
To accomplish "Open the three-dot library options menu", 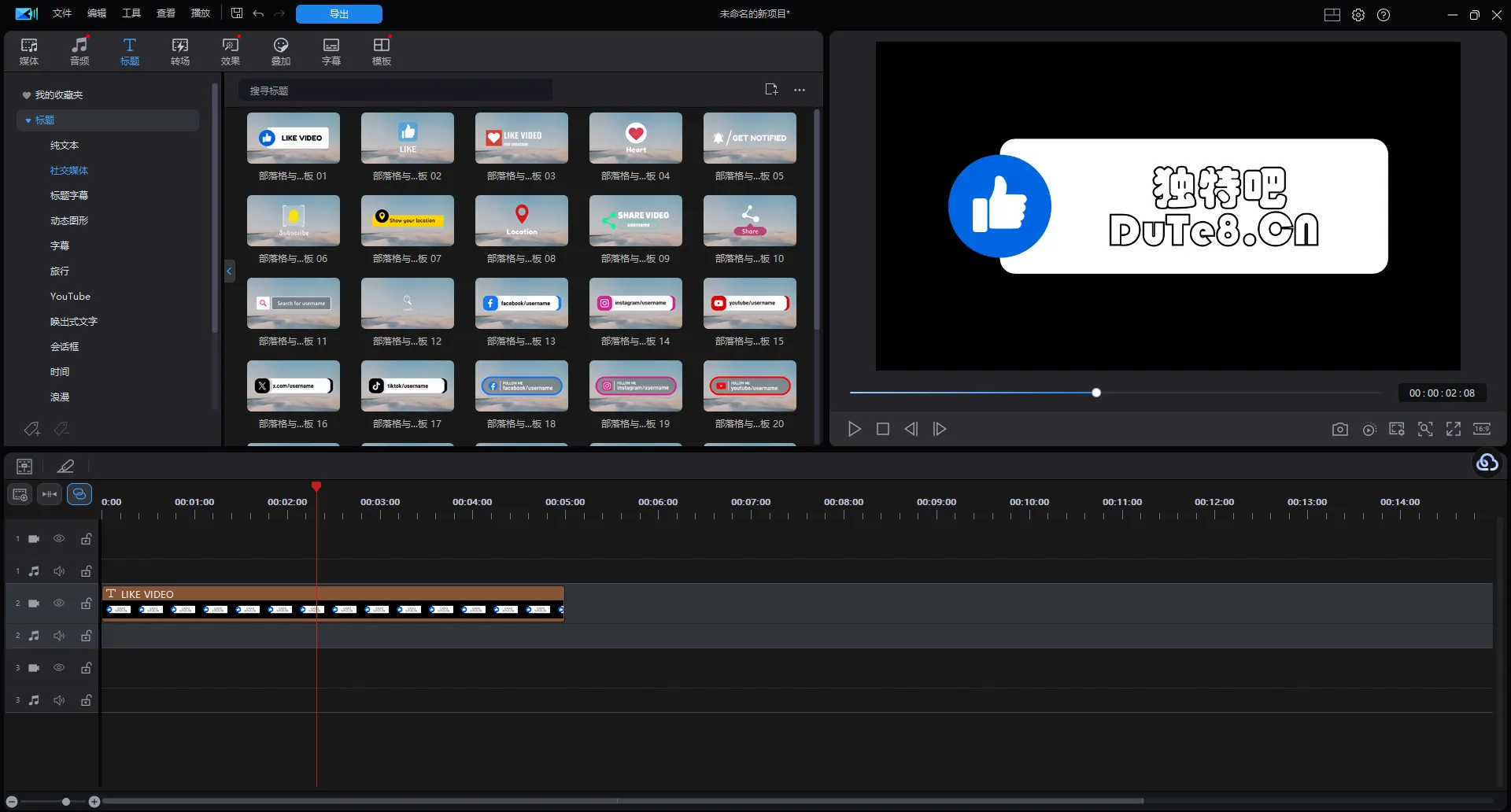I will click(800, 90).
